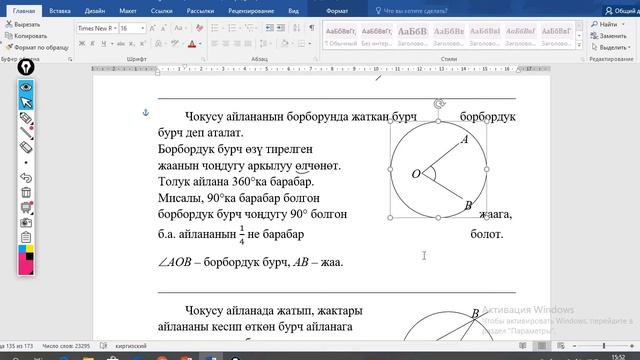Switch to Главная tab
Screen dimensions: 640x360
pyautogui.click(x=24, y=11)
